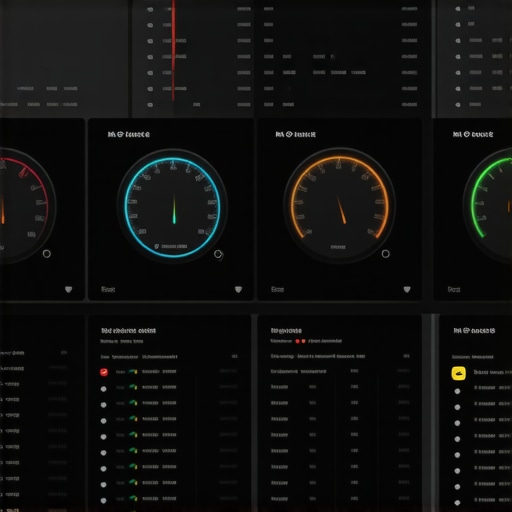Screen dimensions: 512x512
Task: Click the orange-ringed circular gauge dial
Action: (x=339, y=206)
